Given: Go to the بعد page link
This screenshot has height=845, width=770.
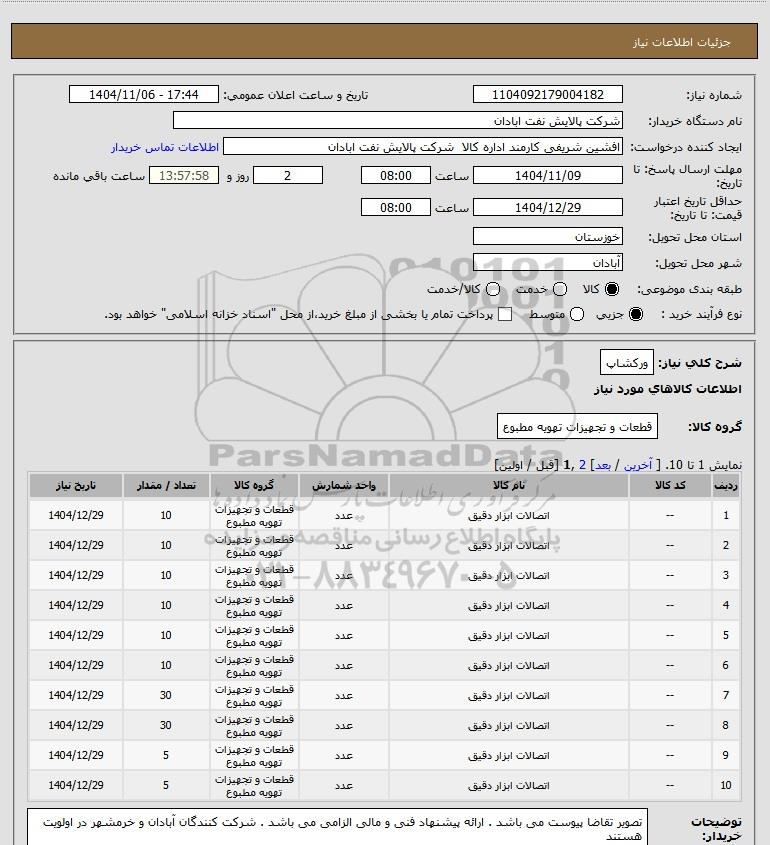Looking at the screenshot, I should [602, 465].
